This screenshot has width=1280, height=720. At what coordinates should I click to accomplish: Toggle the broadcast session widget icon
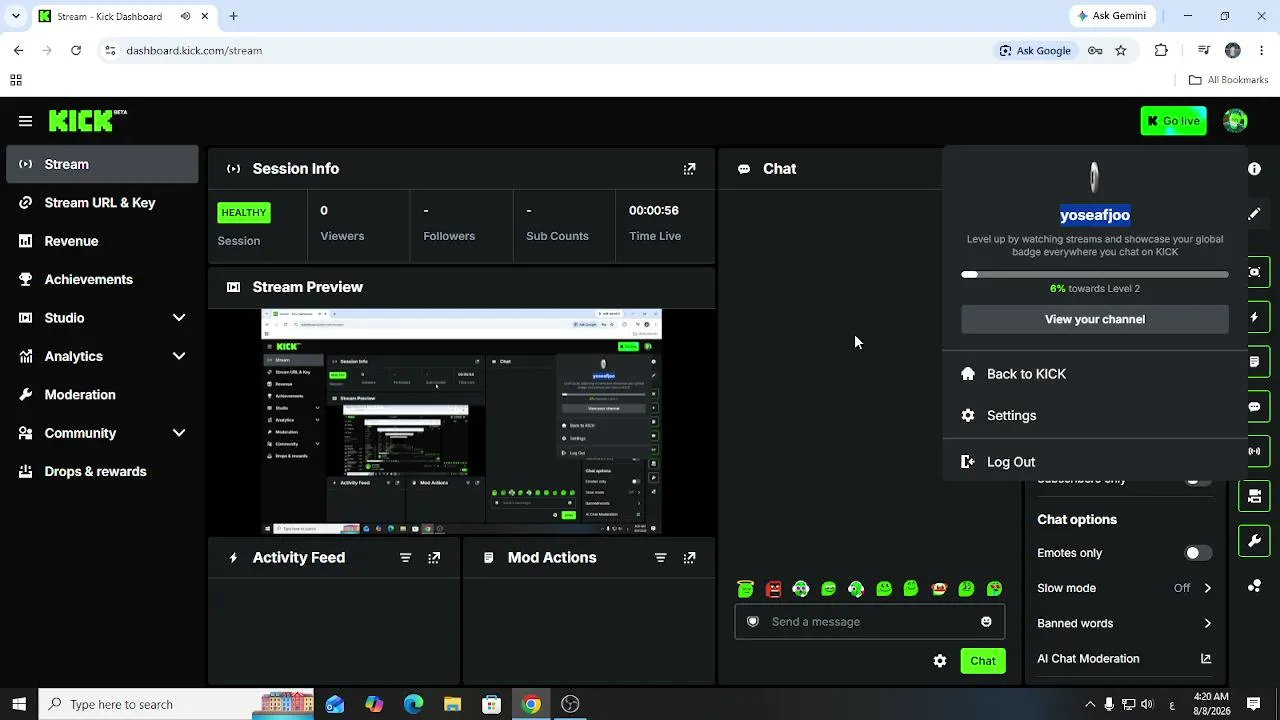1254,451
